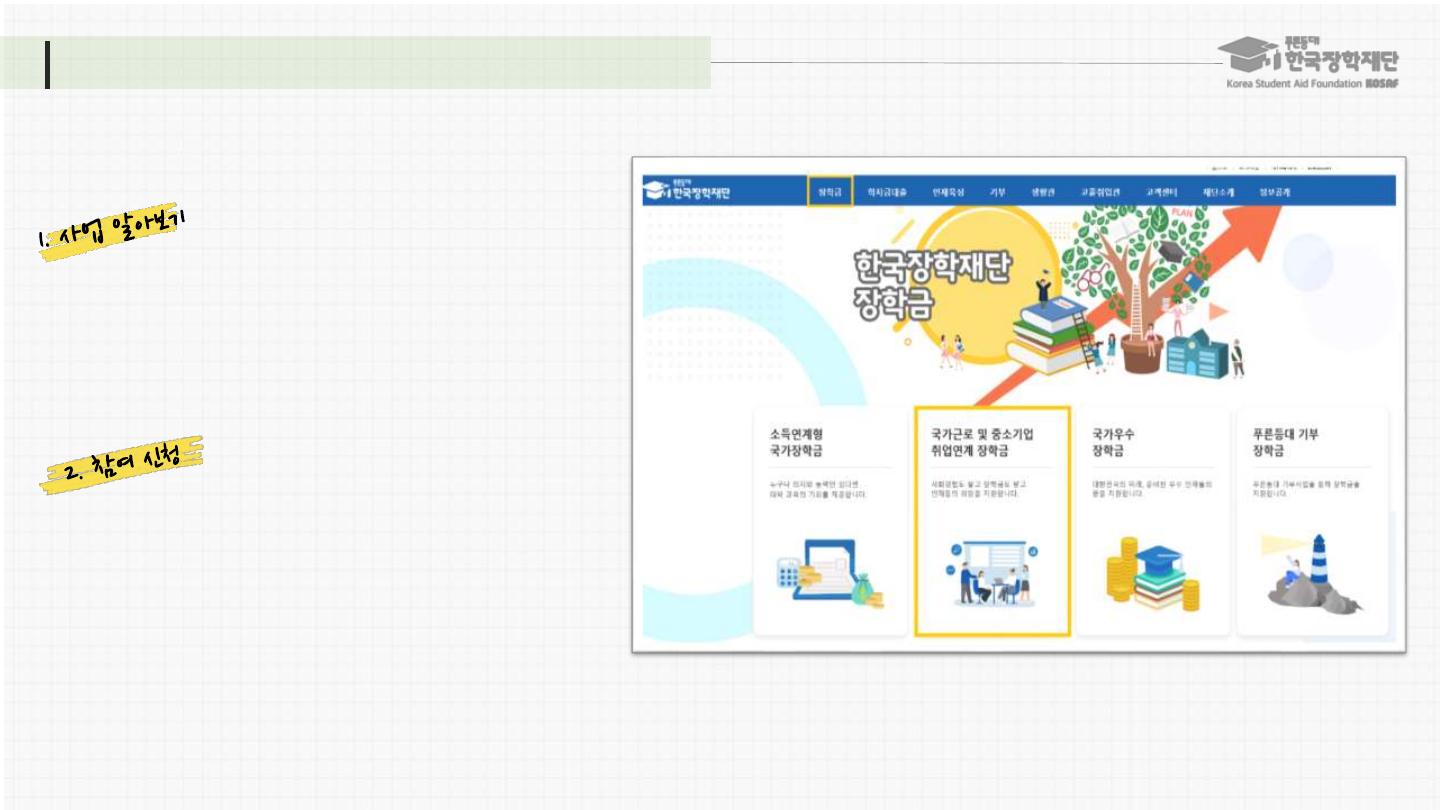Click the coins and graduation cap illustration
The image size is (1440, 810).
1150,575
